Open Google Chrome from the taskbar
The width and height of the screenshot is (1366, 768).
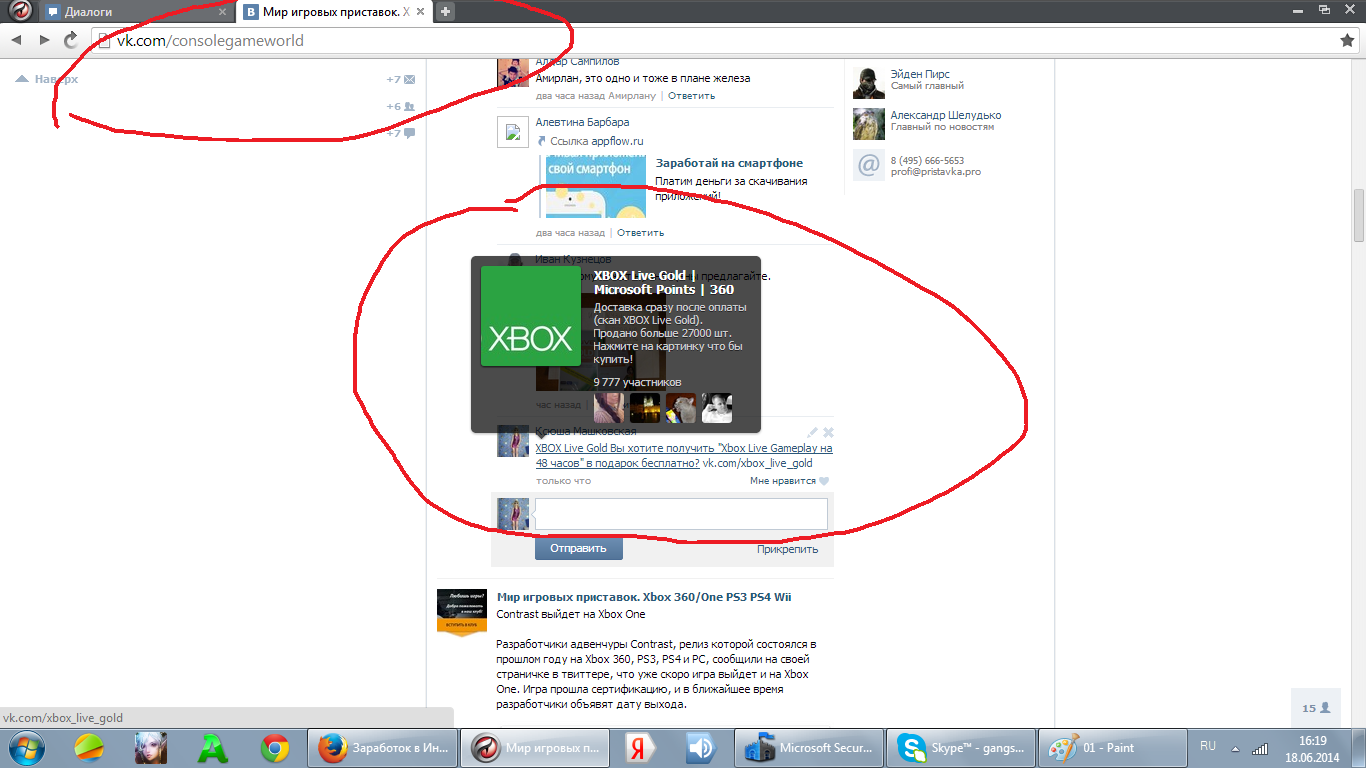275,748
